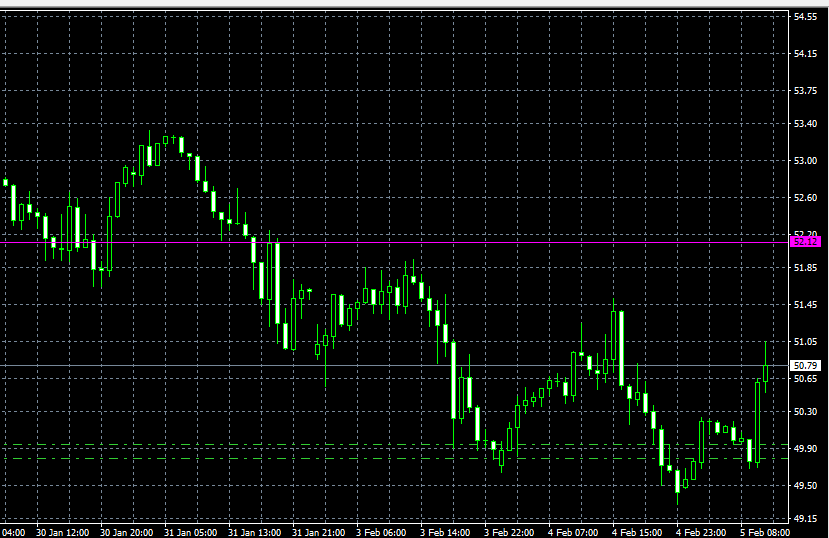Click the 53.75 price axis label
This screenshot has height=538, width=829.
pos(805,91)
